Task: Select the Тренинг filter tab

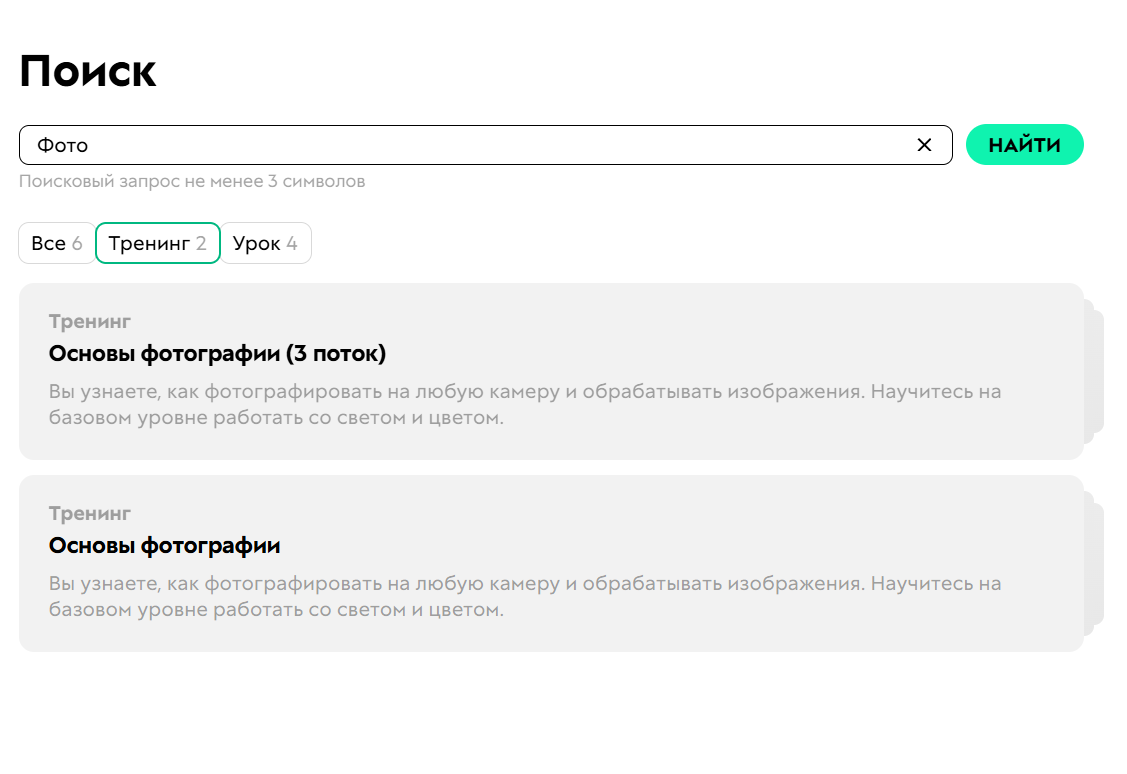Action: coord(157,243)
